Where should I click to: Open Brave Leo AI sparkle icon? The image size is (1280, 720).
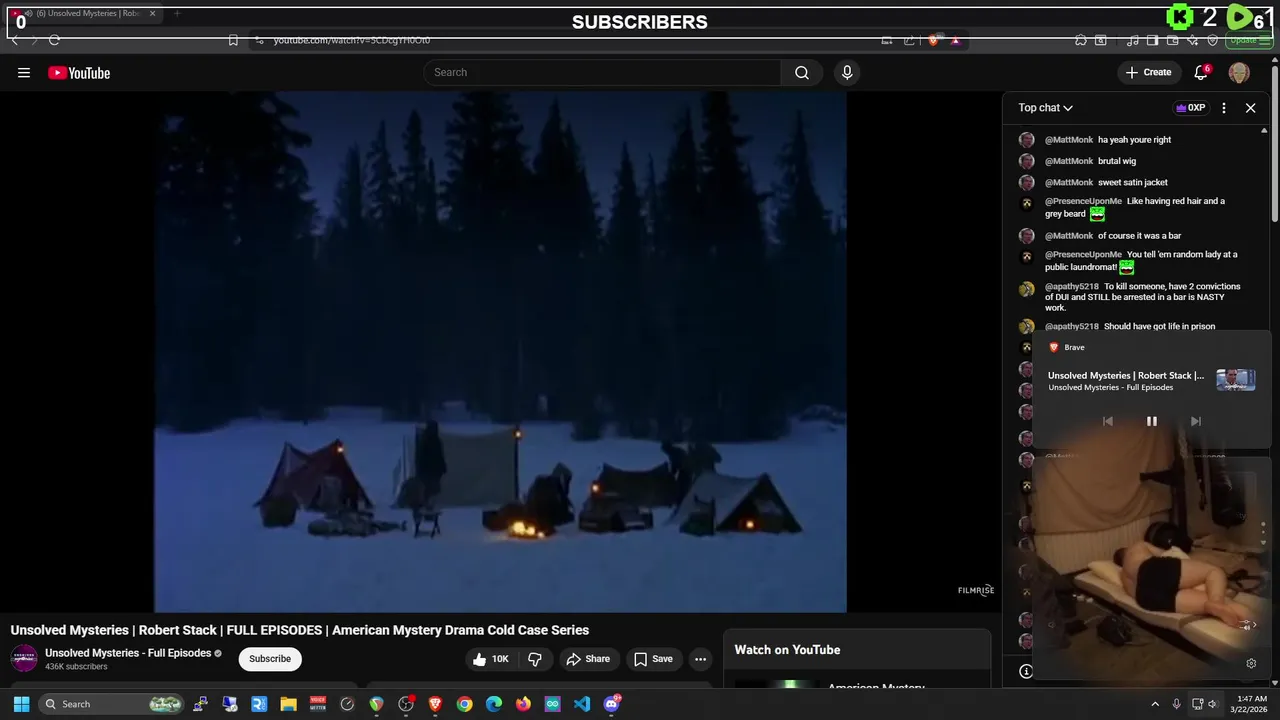tap(1192, 40)
